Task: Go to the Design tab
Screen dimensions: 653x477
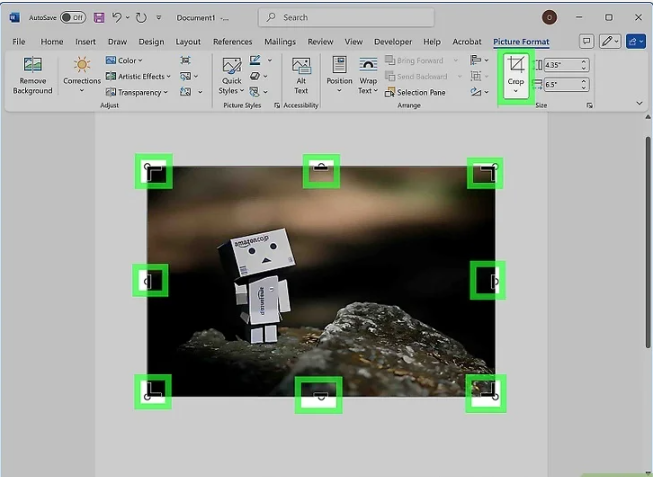Action: (151, 42)
